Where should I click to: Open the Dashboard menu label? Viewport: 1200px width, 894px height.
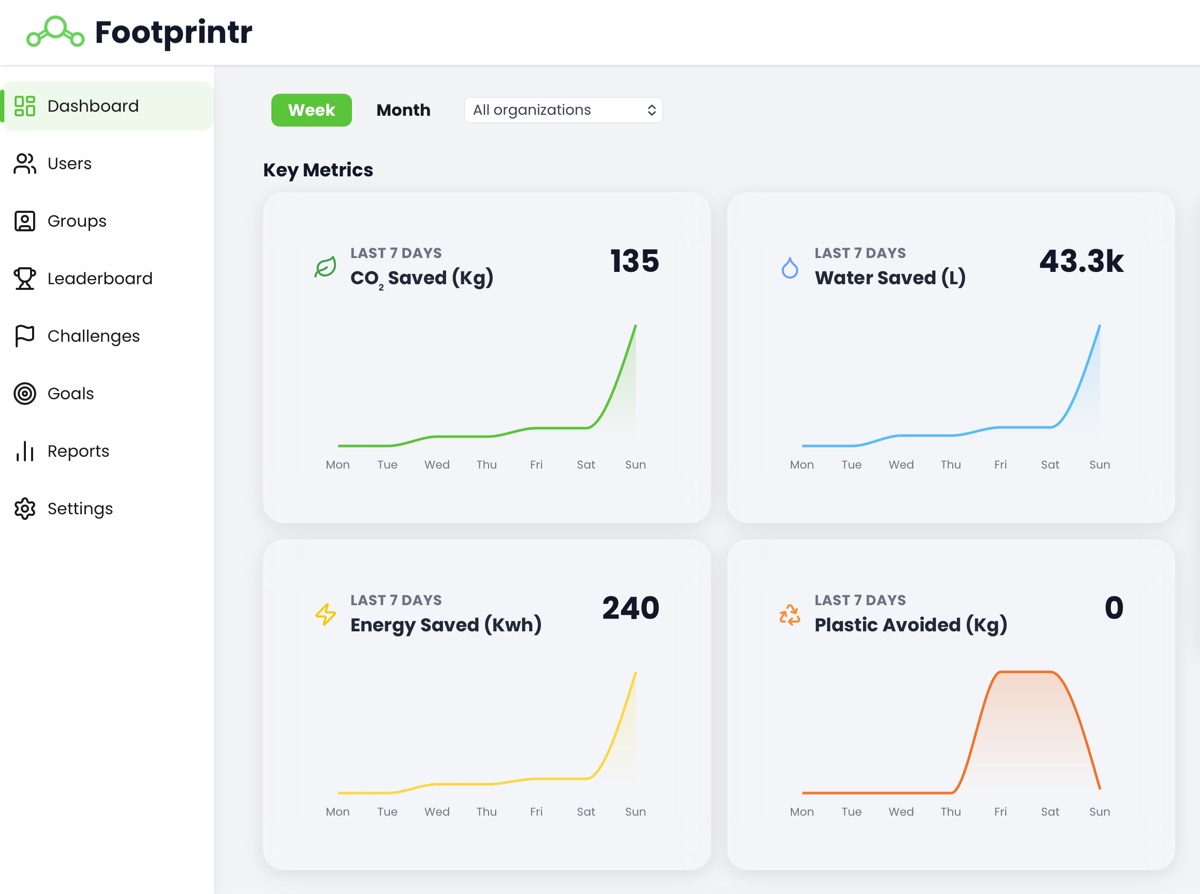[x=93, y=106]
